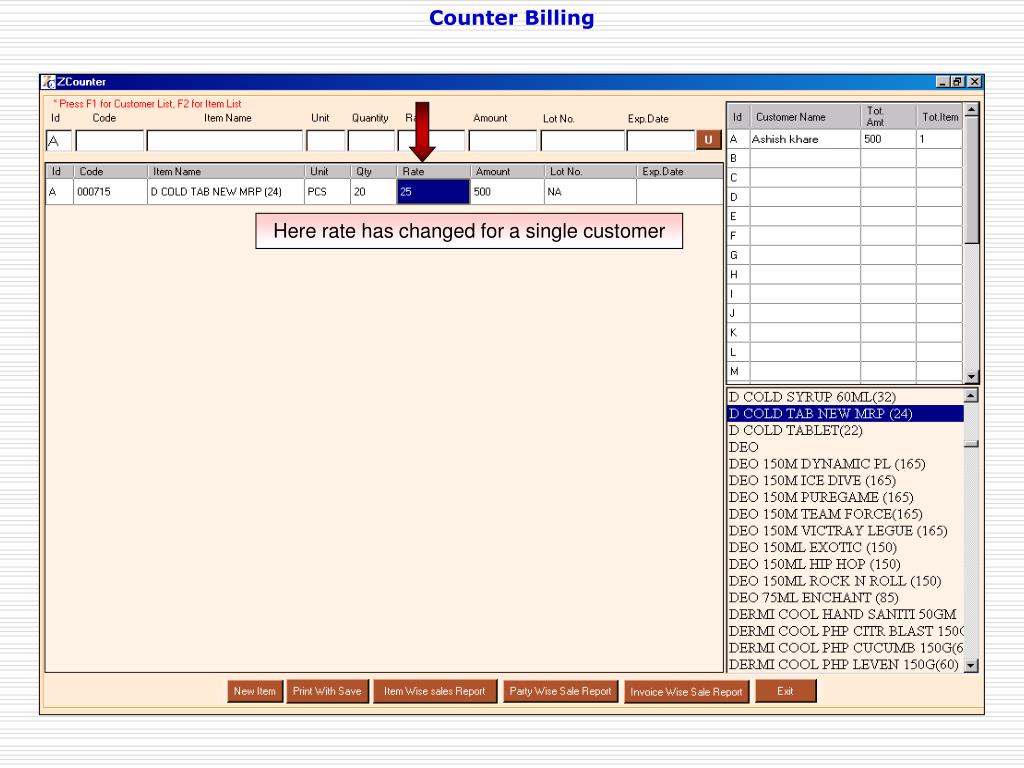Restore the ZCounter window
This screenshot has width=1024, height=768.
957,82
